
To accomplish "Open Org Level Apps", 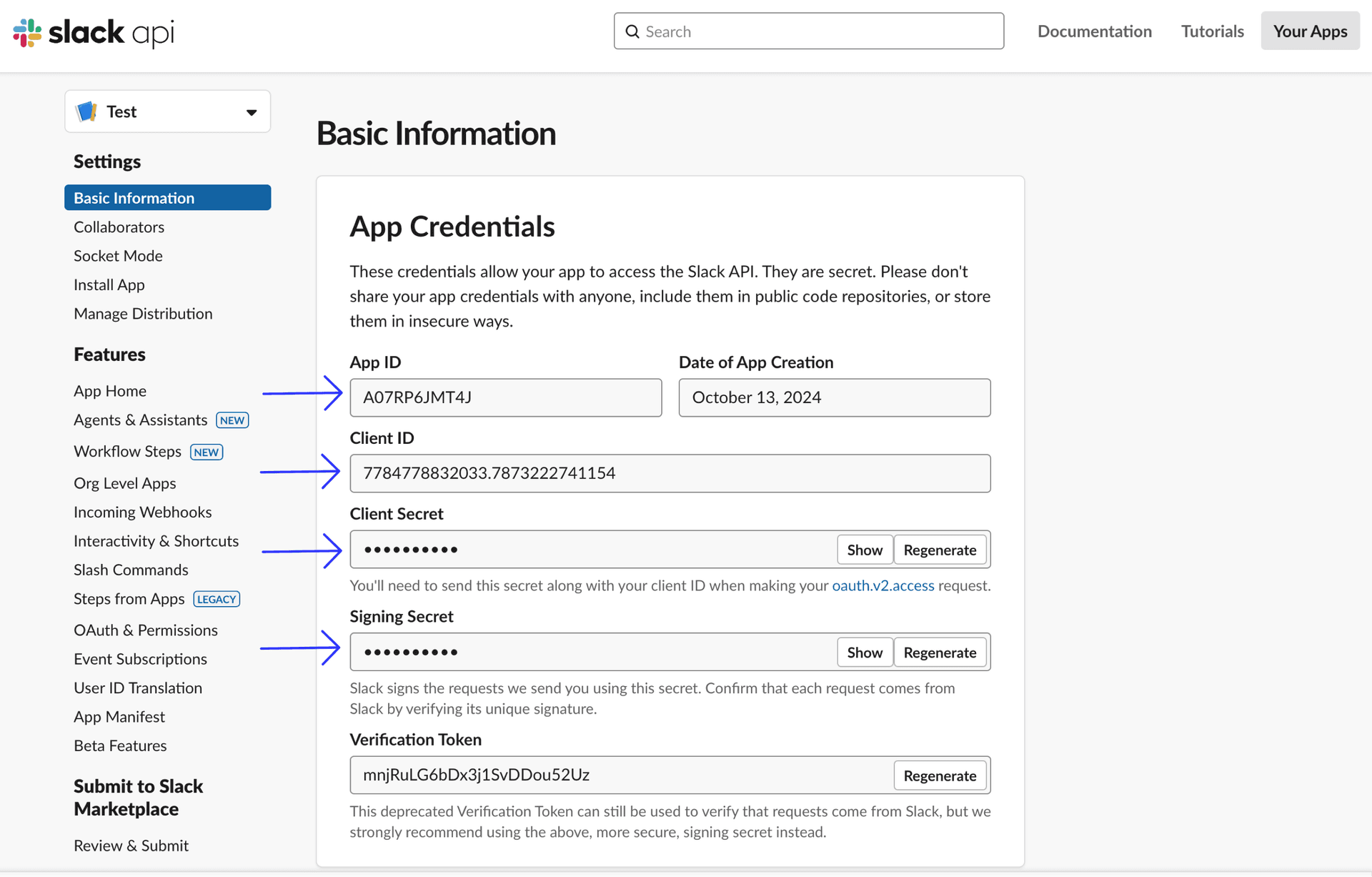I will coord(125,483).
